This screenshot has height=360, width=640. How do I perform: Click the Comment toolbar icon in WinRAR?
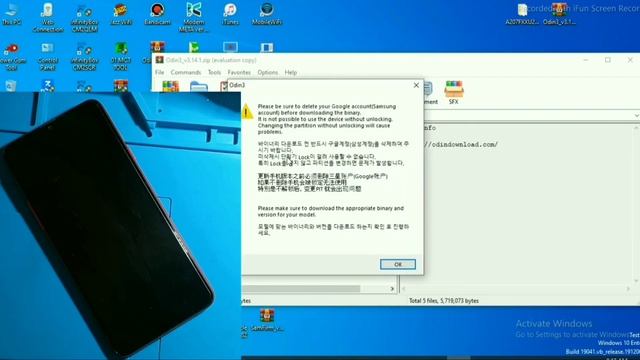(429, 92)
